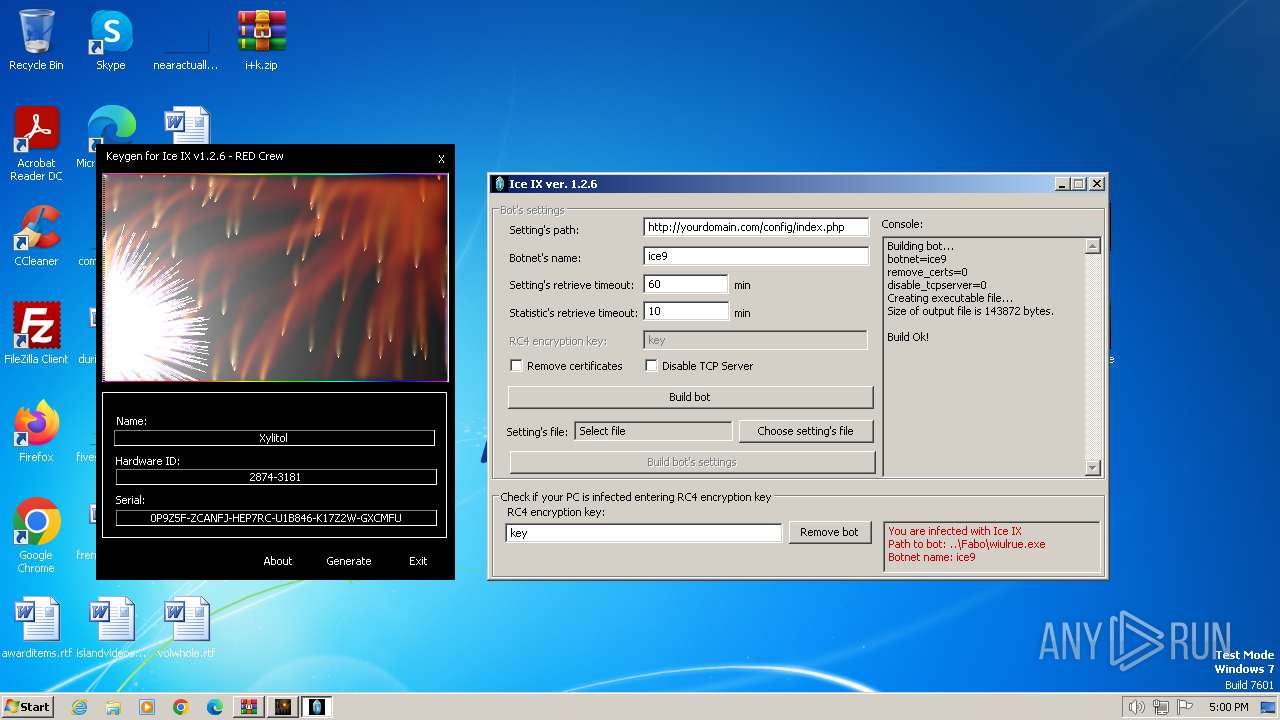Click Setting's retrieve timeout field
This screenshot has width=1280, height=720.
pyautogui.click(x=686, y=284)
